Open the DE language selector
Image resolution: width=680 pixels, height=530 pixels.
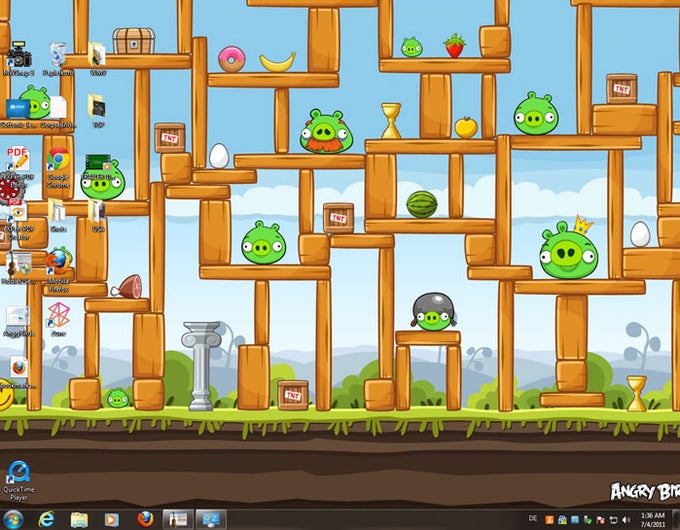pos(533,518)
